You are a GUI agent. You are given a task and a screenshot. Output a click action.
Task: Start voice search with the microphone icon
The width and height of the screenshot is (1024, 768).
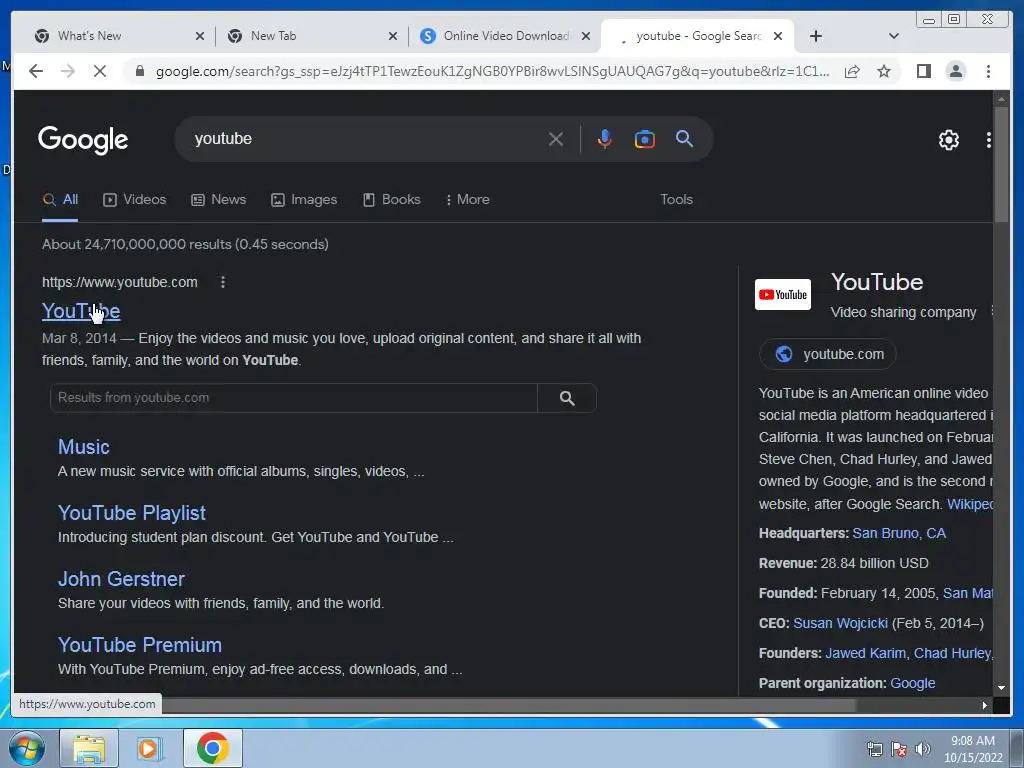(605, 139)
